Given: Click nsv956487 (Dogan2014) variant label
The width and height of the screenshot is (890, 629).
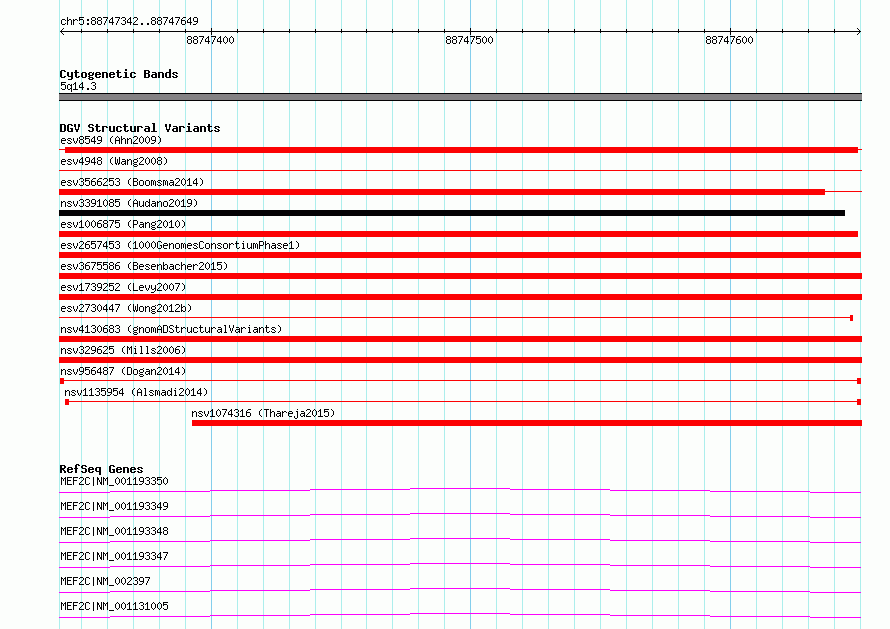Looking at the screenshot, I should (x=123, y=371).
